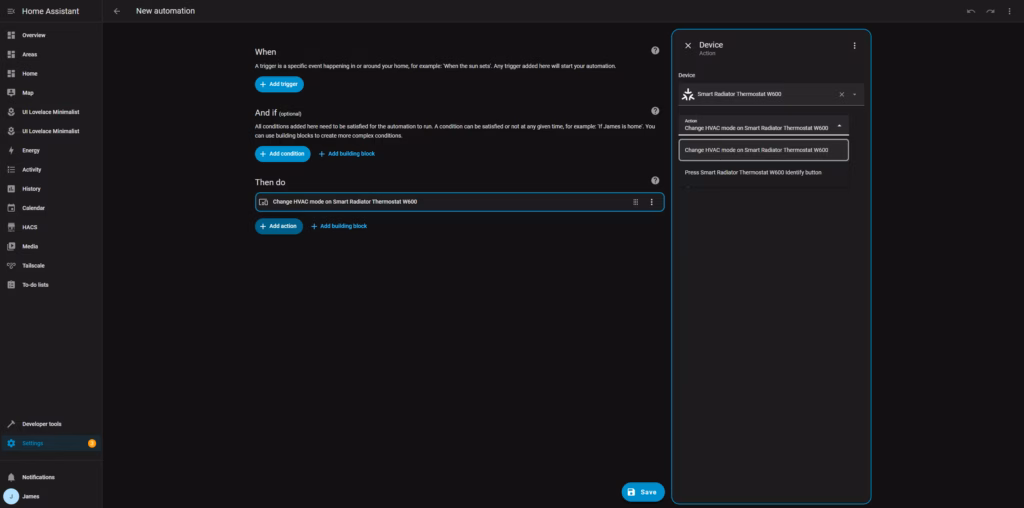Open the top-right three-dot overflow menu
The width and height of the screenshot is (1024, 508).
[x=1010, y=11]
